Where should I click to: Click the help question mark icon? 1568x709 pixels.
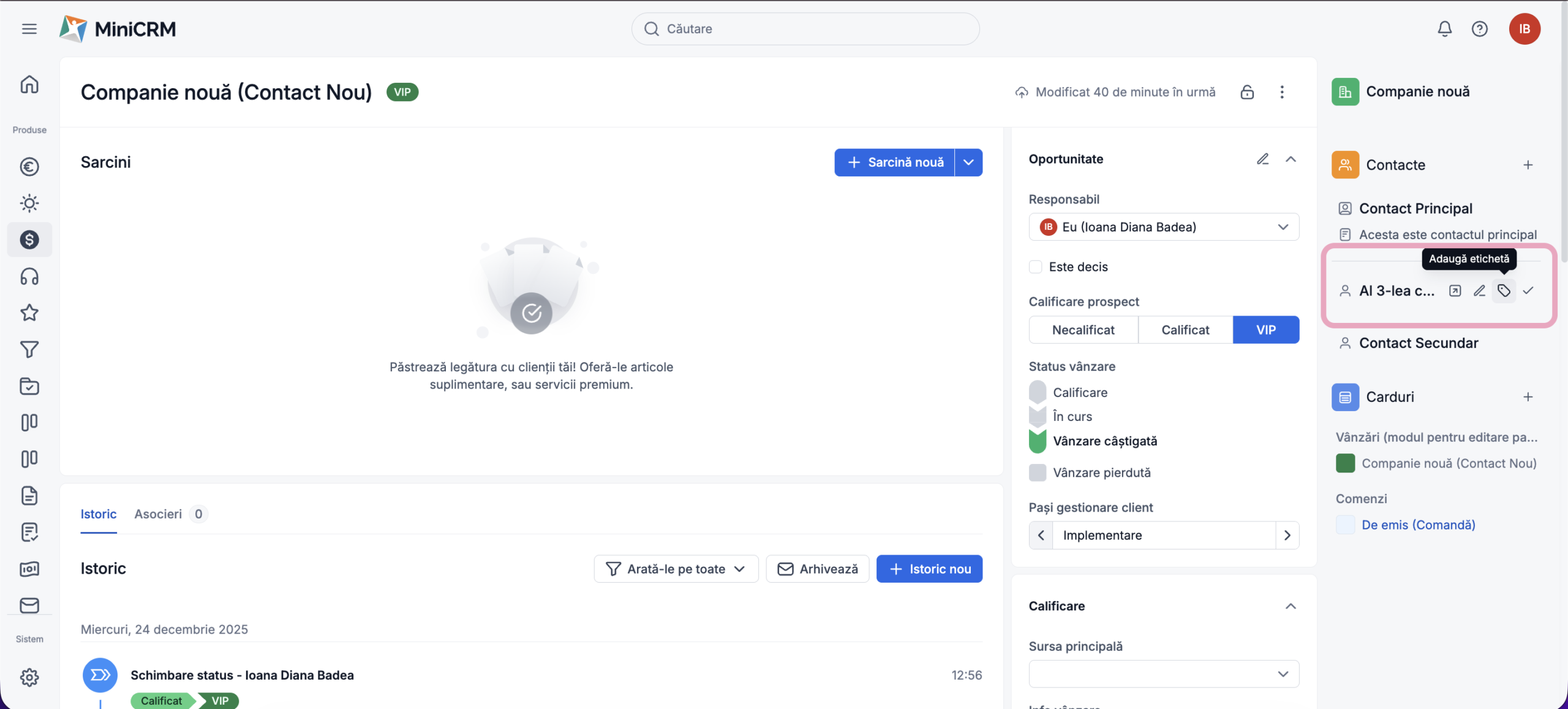click(x=1479, y=29)
